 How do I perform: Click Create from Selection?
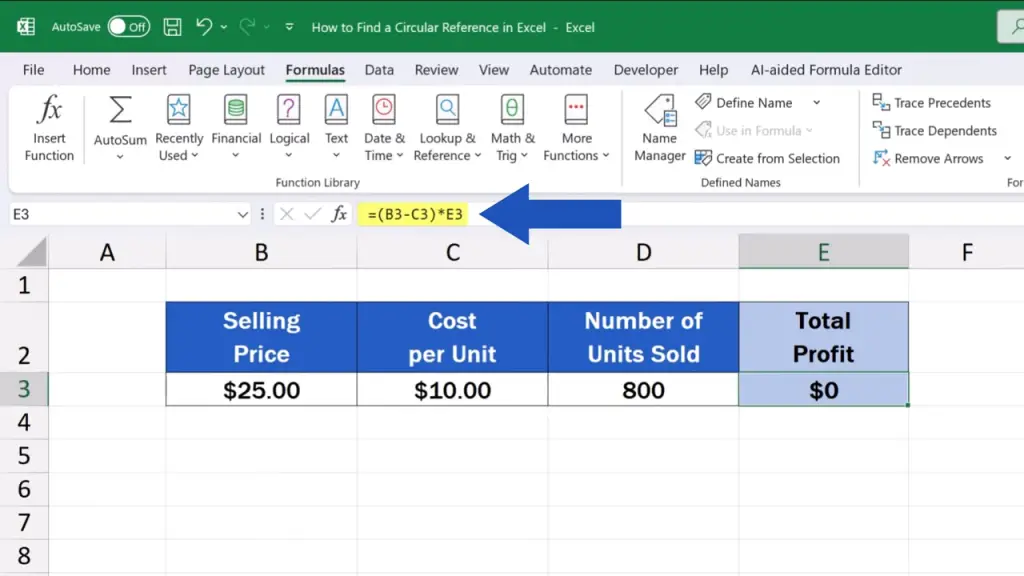(767, 159)
